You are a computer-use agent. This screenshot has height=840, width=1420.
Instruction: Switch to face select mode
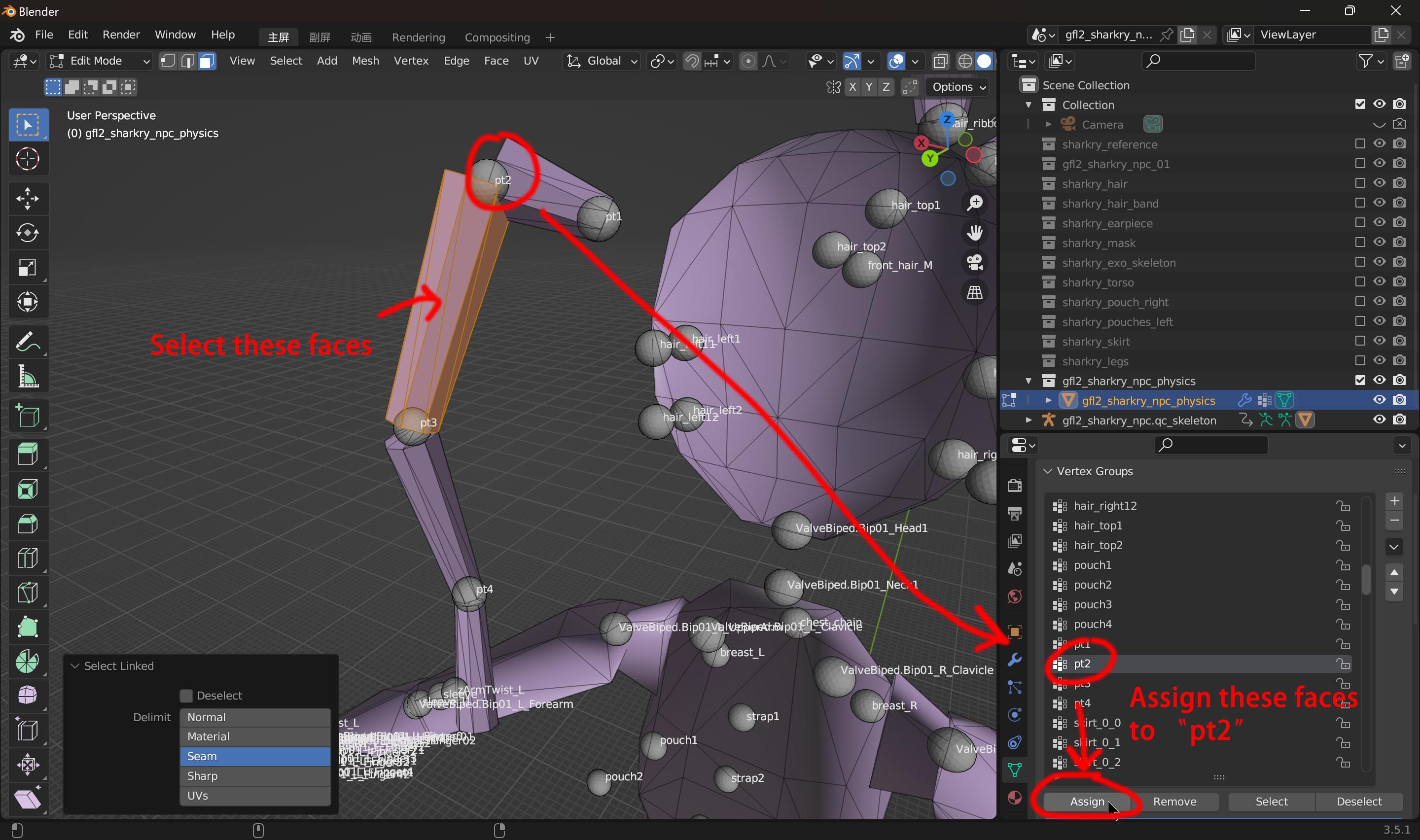point(207,61)
